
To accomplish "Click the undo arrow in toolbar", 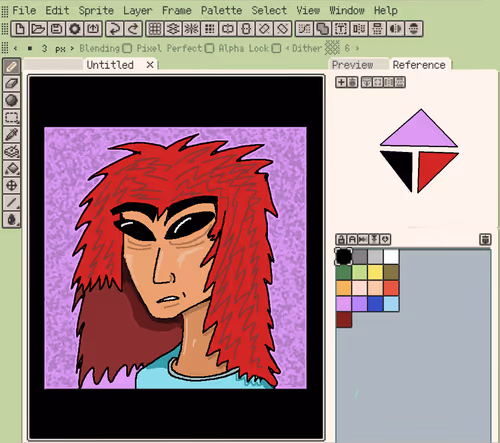I will (x=114, y=29).
